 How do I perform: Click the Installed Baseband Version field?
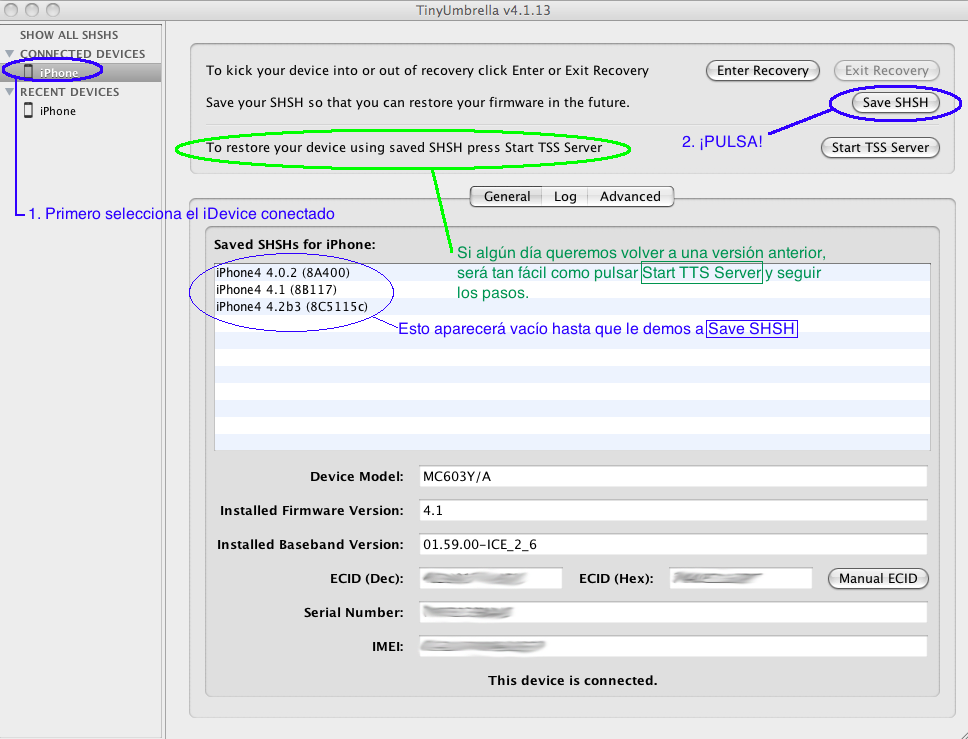(x=673, y=544)
